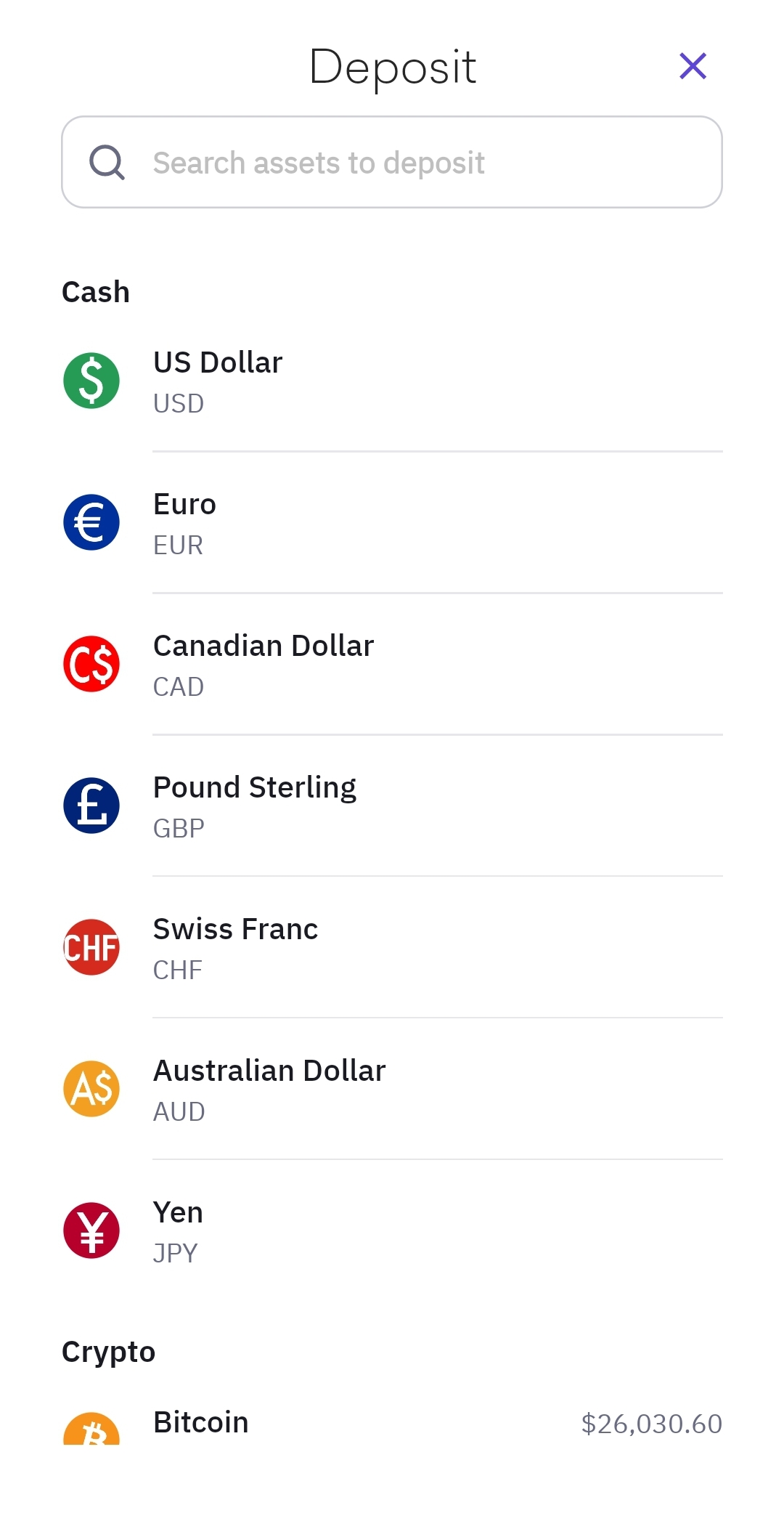
Task: Click the red CHF Swiss Franc icon
Action: [91, 947]
